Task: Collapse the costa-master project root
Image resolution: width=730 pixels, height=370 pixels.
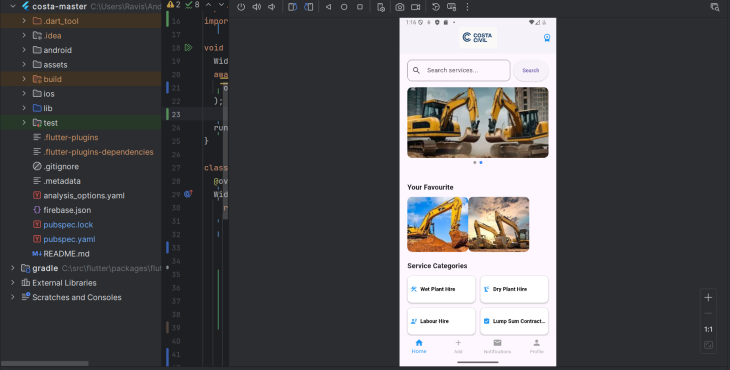Action: tap(13, 7)
